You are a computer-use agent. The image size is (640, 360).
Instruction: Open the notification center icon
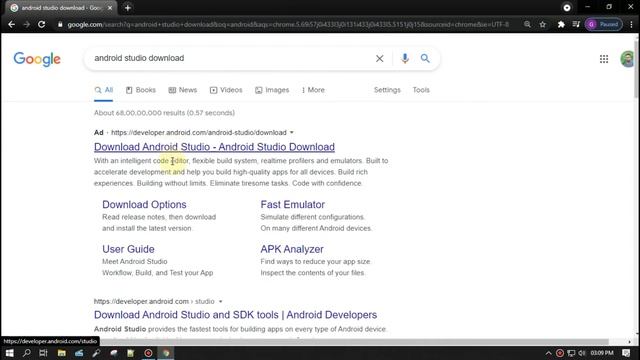pos(626,353)
